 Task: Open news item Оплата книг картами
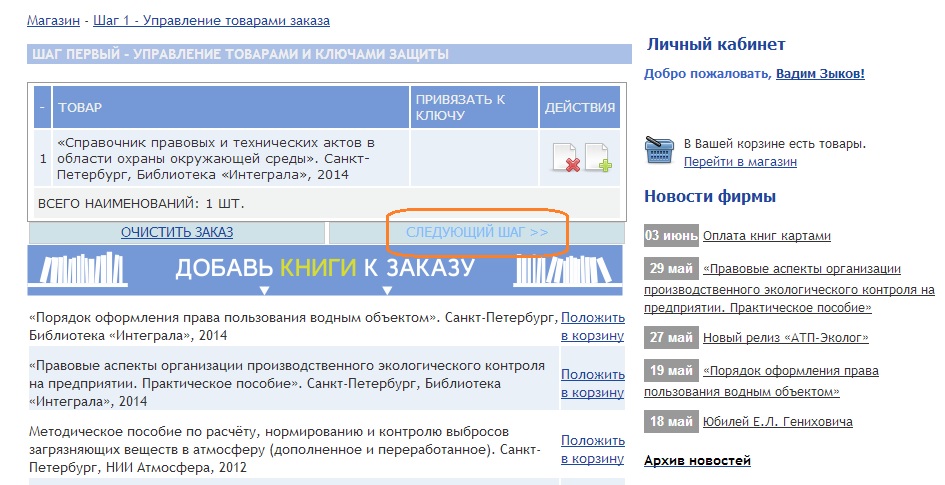[766, 236]
